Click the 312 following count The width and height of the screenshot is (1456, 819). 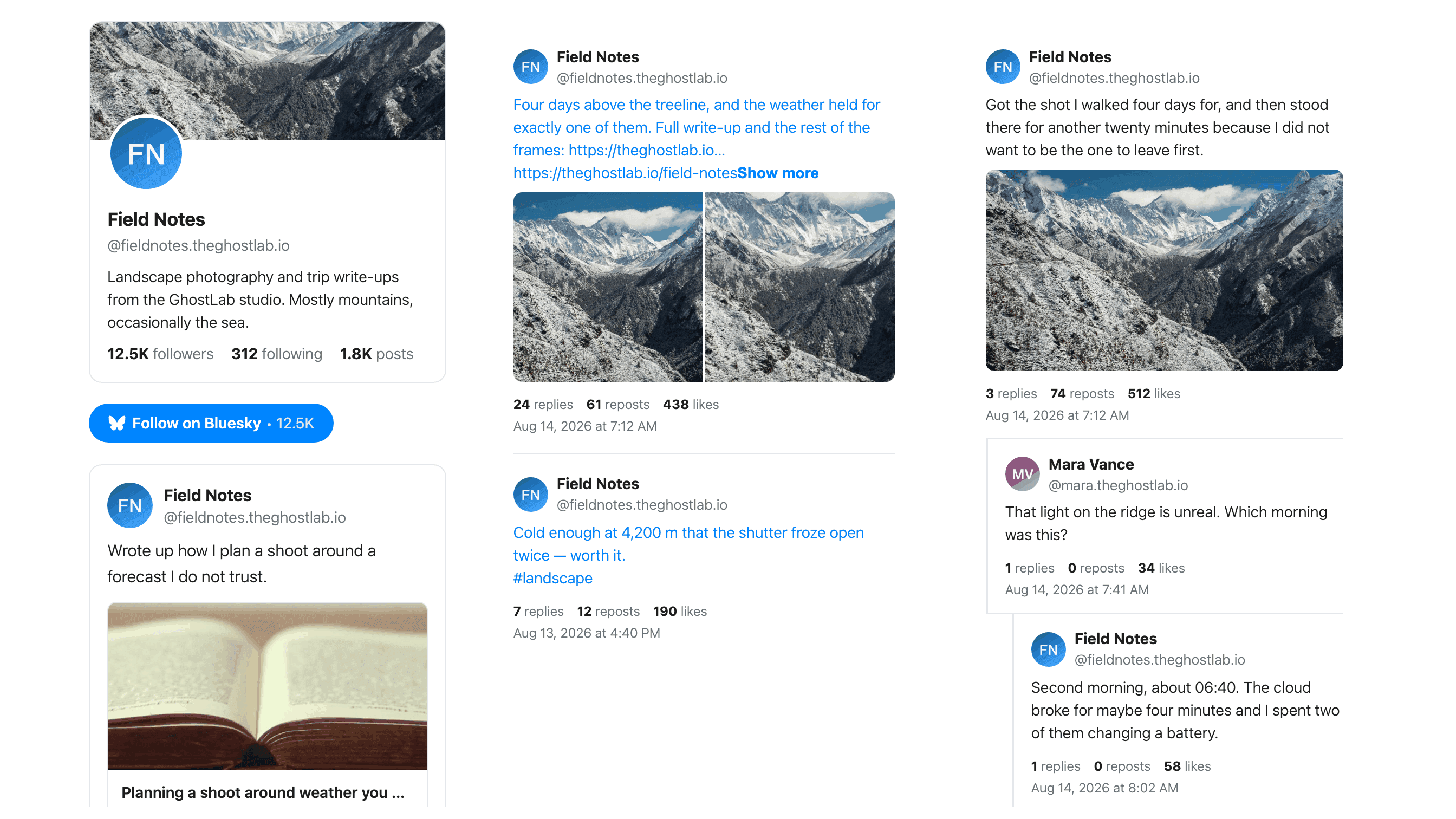coord(276,354)
